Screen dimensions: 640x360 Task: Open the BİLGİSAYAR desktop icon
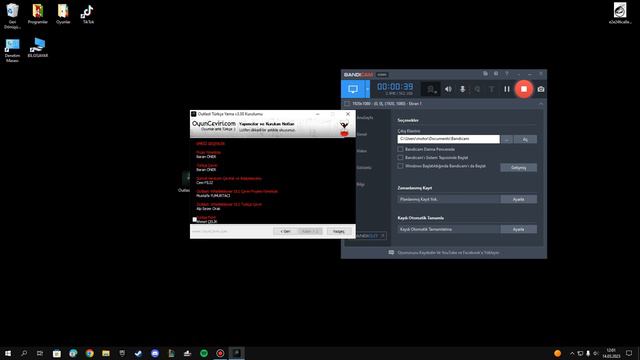(x=38, y=47)
